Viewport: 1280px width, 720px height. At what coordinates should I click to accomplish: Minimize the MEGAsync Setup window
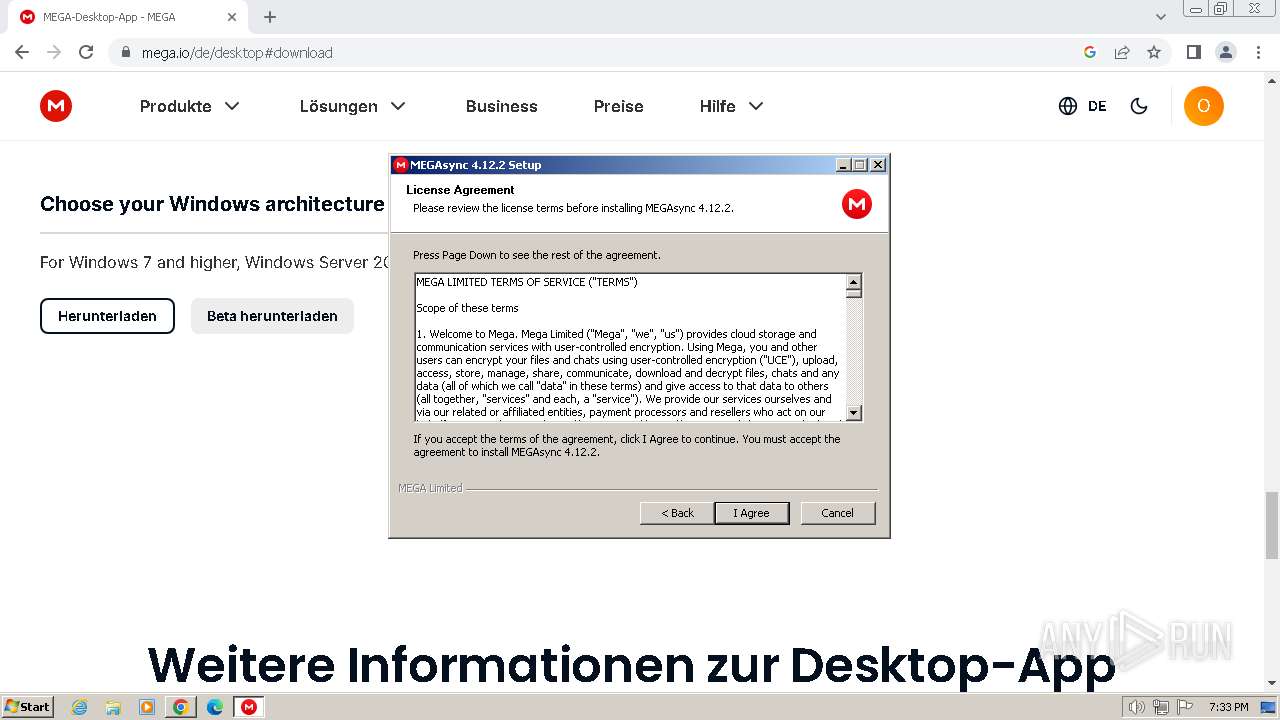(x=843, y=165)
